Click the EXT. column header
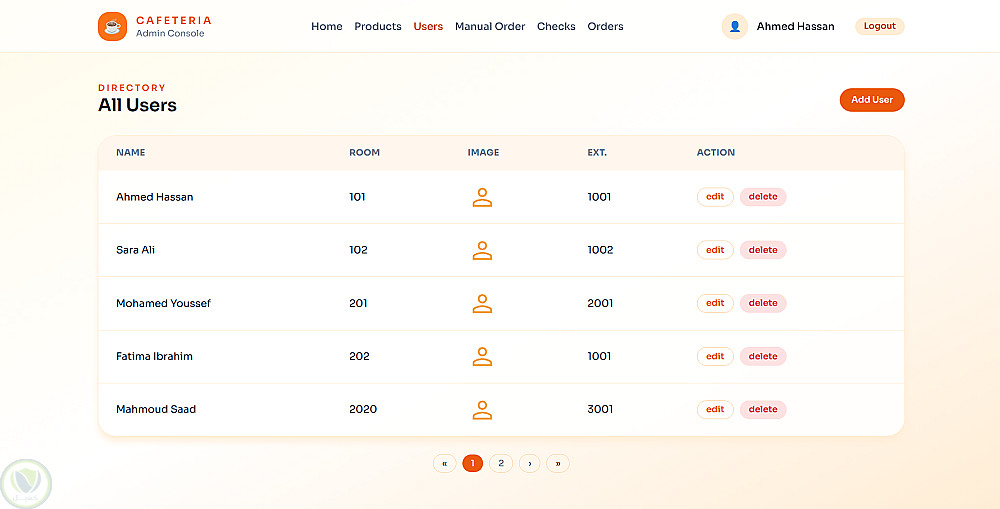This screenshot has width=1000, height=509. pos(597,152)
